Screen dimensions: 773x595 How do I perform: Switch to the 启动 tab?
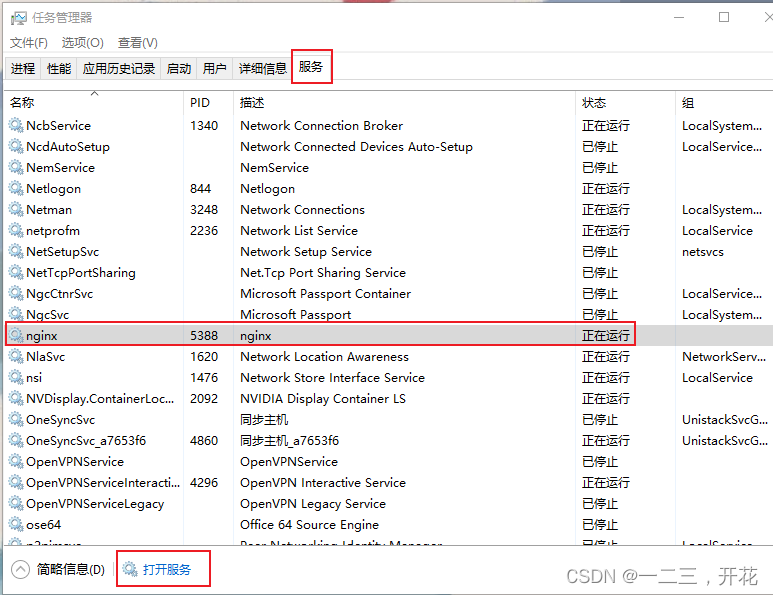click(x=178, y=68)
